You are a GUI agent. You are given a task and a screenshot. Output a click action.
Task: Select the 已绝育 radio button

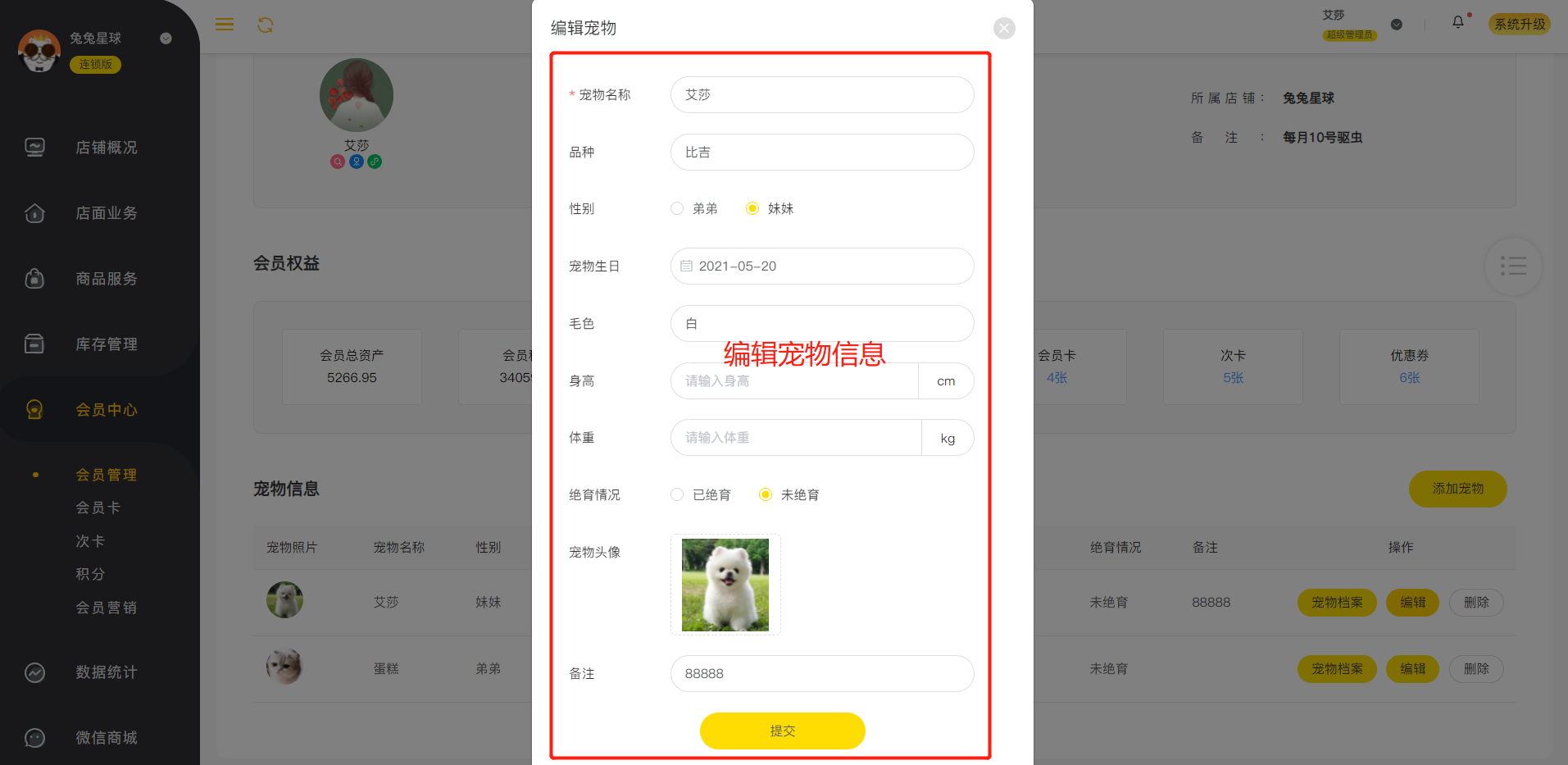click(677, 494)
